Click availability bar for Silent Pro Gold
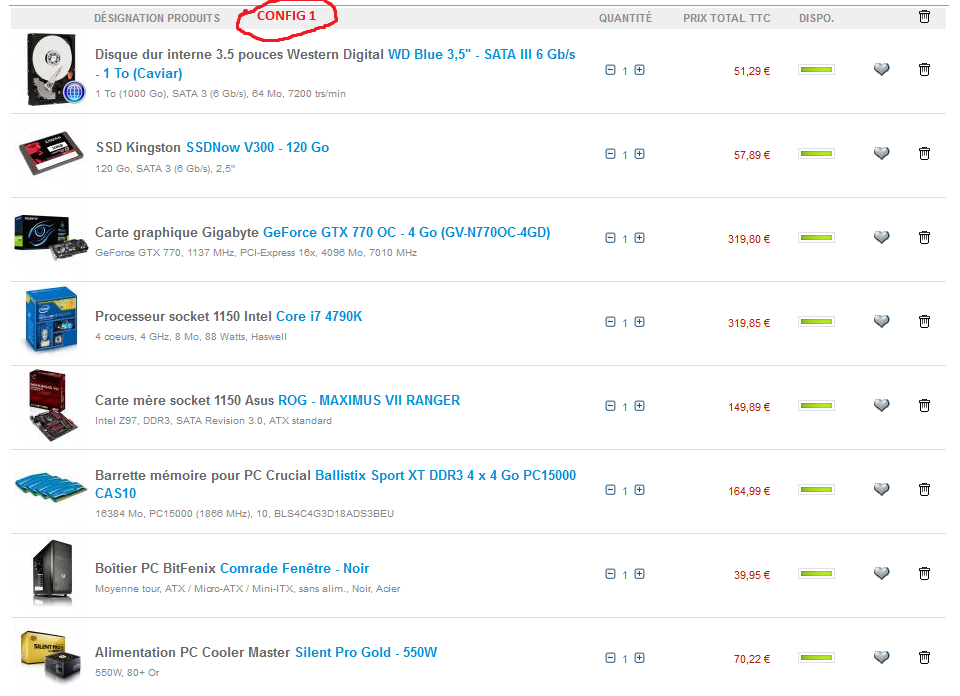 click(816, 657)
